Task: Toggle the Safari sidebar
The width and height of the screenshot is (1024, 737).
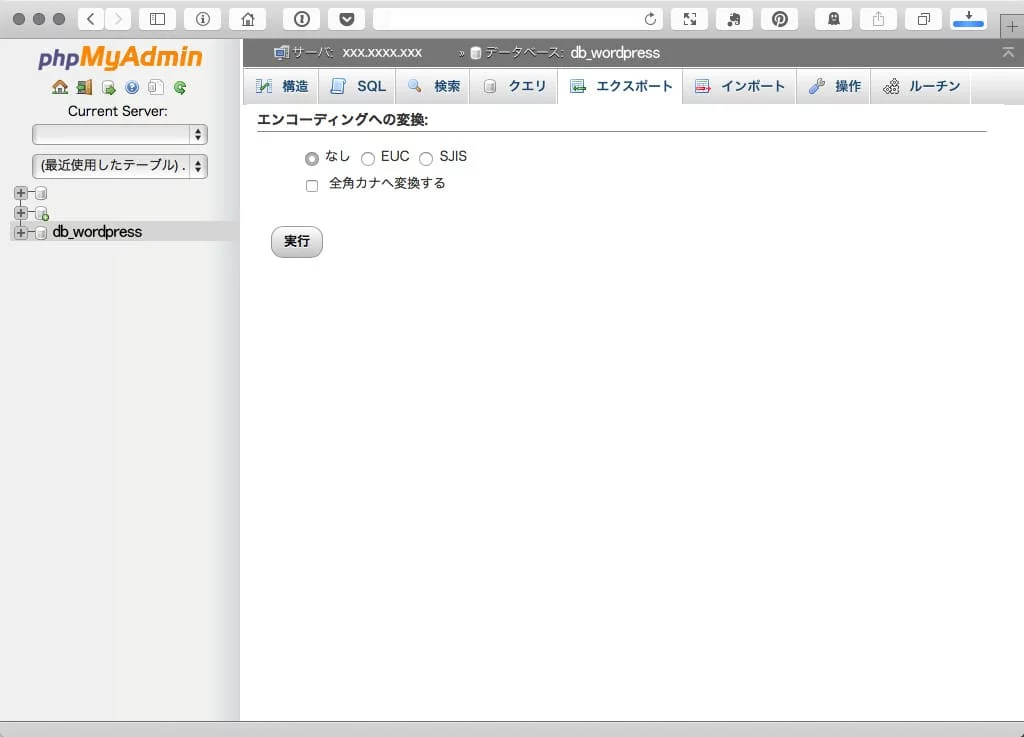Action: click(x=157, y=19)
